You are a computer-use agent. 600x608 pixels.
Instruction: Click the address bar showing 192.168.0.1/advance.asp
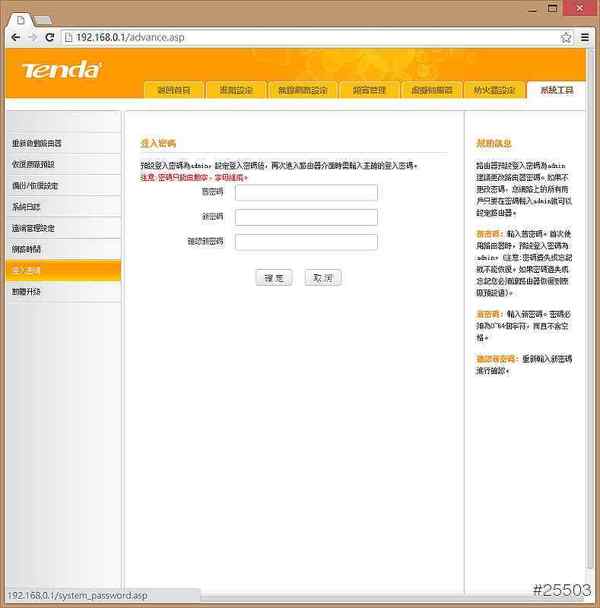(x=312, y=37)
